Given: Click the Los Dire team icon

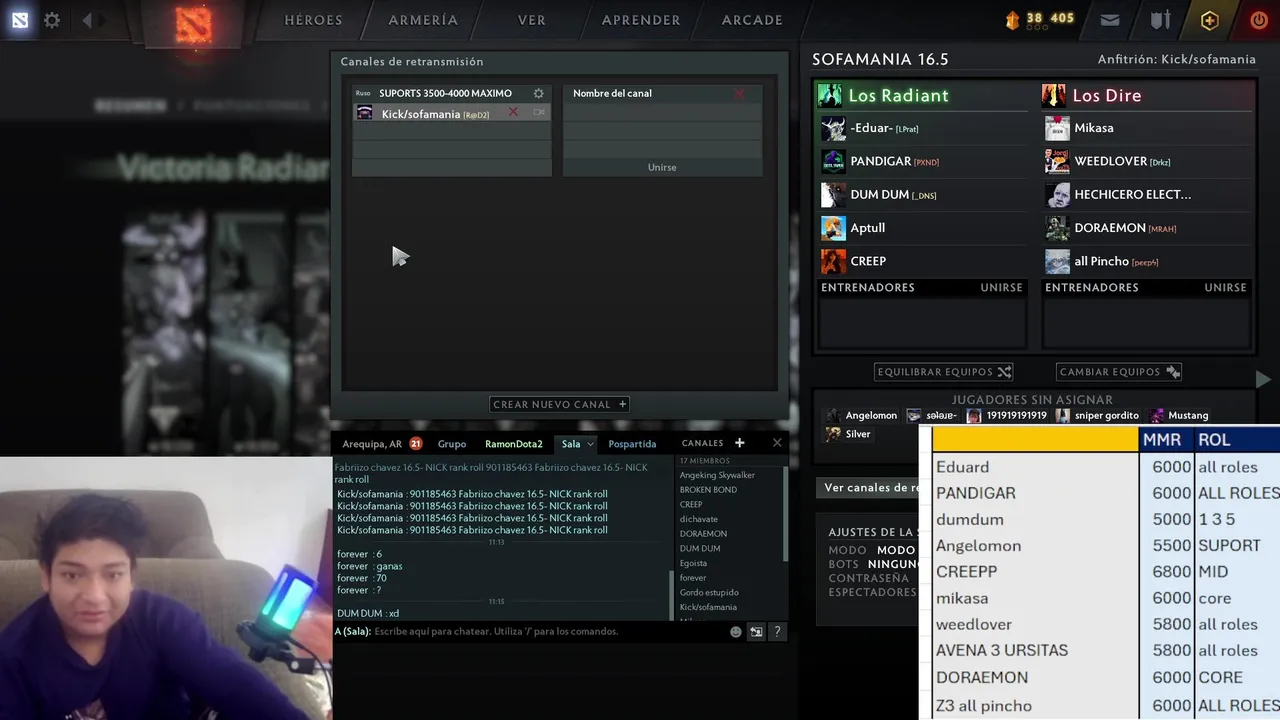Looking at the screenshot, I should click(1054, 95).
